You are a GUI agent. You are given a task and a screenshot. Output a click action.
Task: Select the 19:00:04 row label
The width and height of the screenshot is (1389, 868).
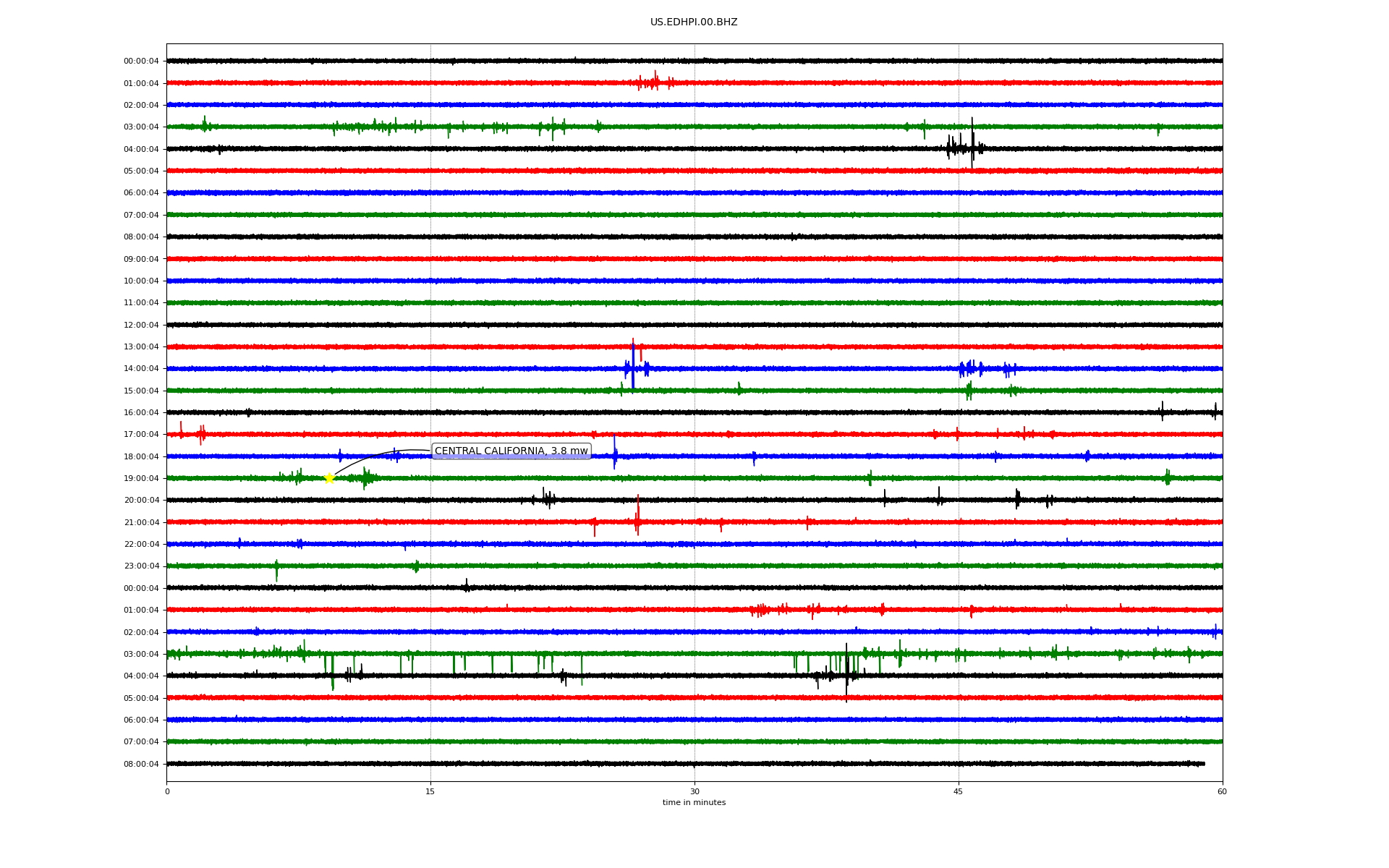coord(141,478)
